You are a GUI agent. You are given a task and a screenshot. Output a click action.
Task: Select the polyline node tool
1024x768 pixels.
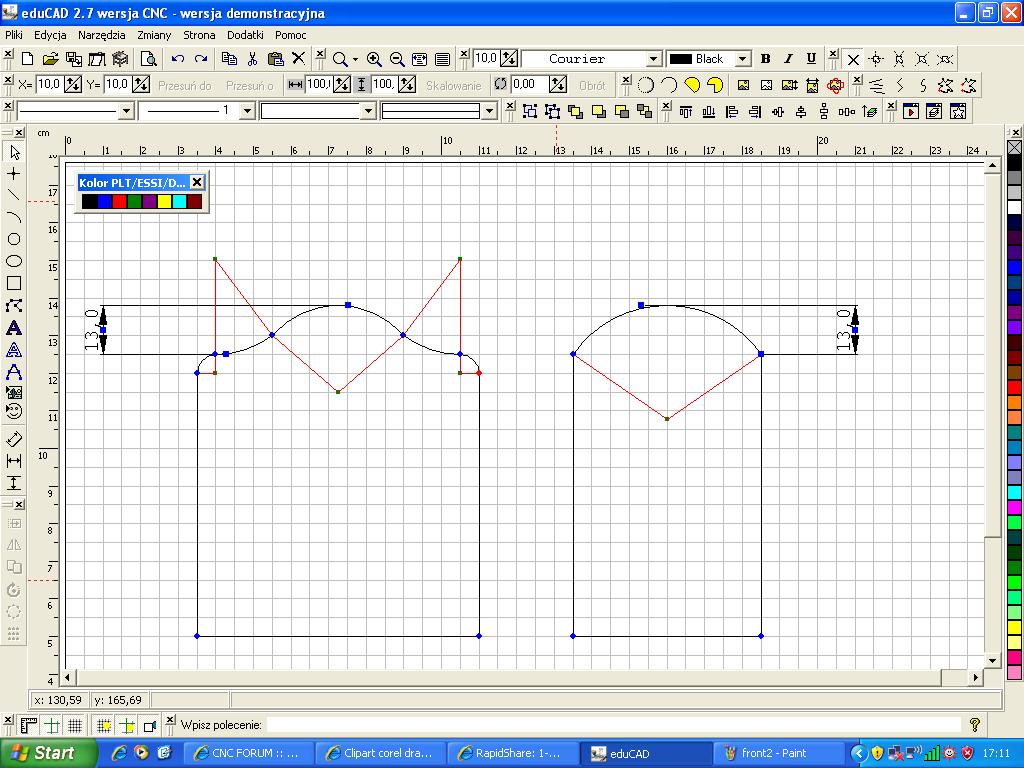(14, 306)
